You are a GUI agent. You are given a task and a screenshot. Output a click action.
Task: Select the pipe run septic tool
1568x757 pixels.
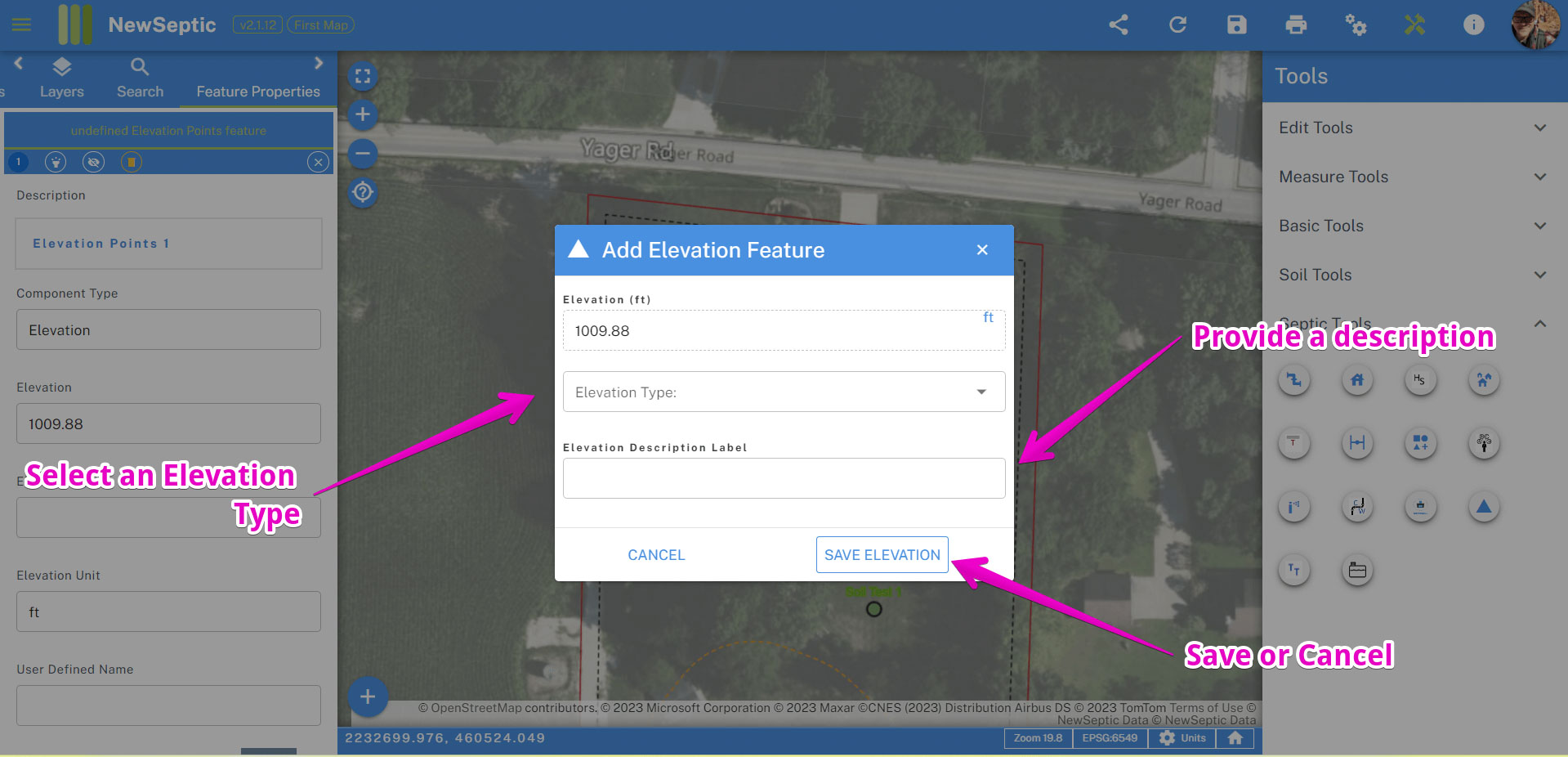(x=1294, y=379)
